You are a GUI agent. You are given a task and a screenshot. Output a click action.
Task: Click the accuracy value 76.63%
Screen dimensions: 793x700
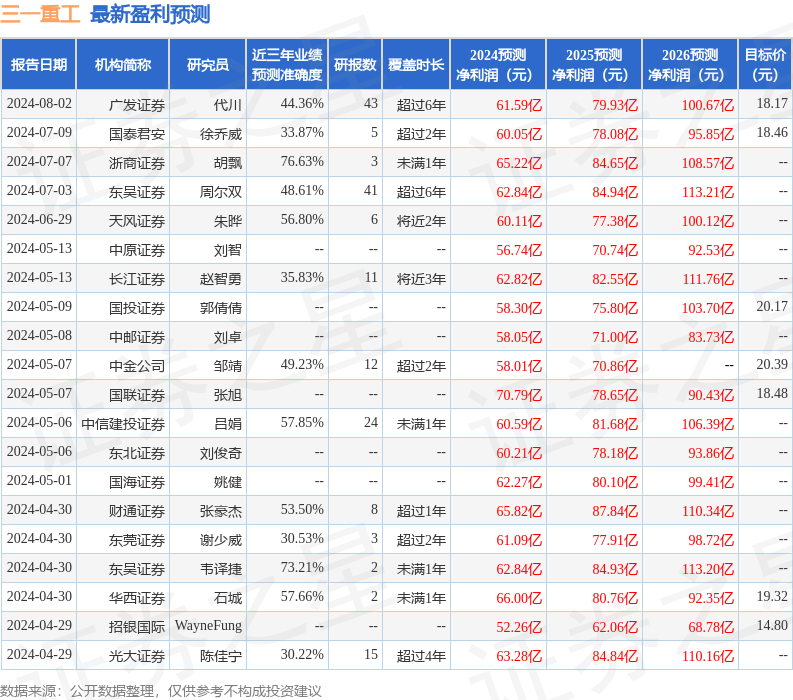click(x=302, y=161)
